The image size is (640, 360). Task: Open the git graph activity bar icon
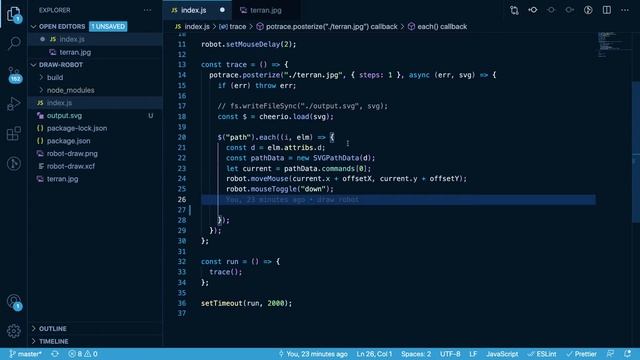point(14,163)
